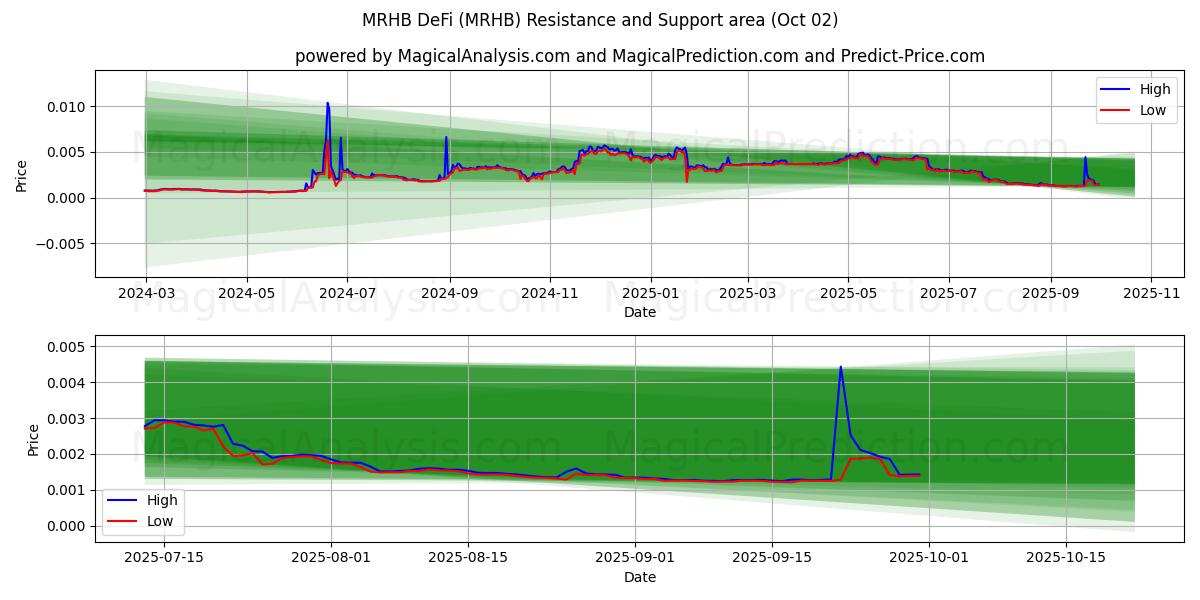Click the 2025-01 tick on top chart axis
This screenshot has height=600, width=1200.
[651, 296]
